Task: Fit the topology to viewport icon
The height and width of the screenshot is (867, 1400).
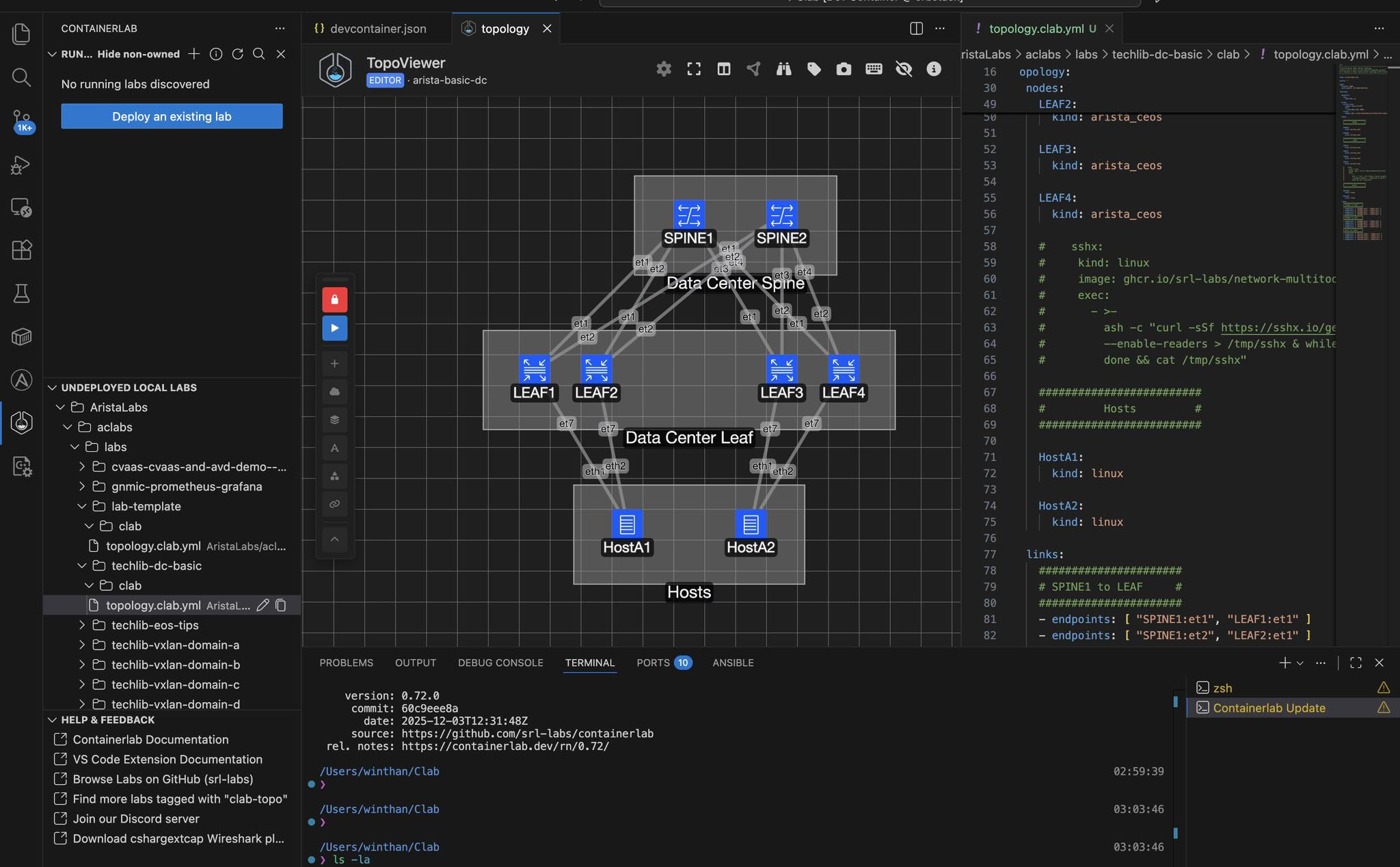Action: coord(694,69)
